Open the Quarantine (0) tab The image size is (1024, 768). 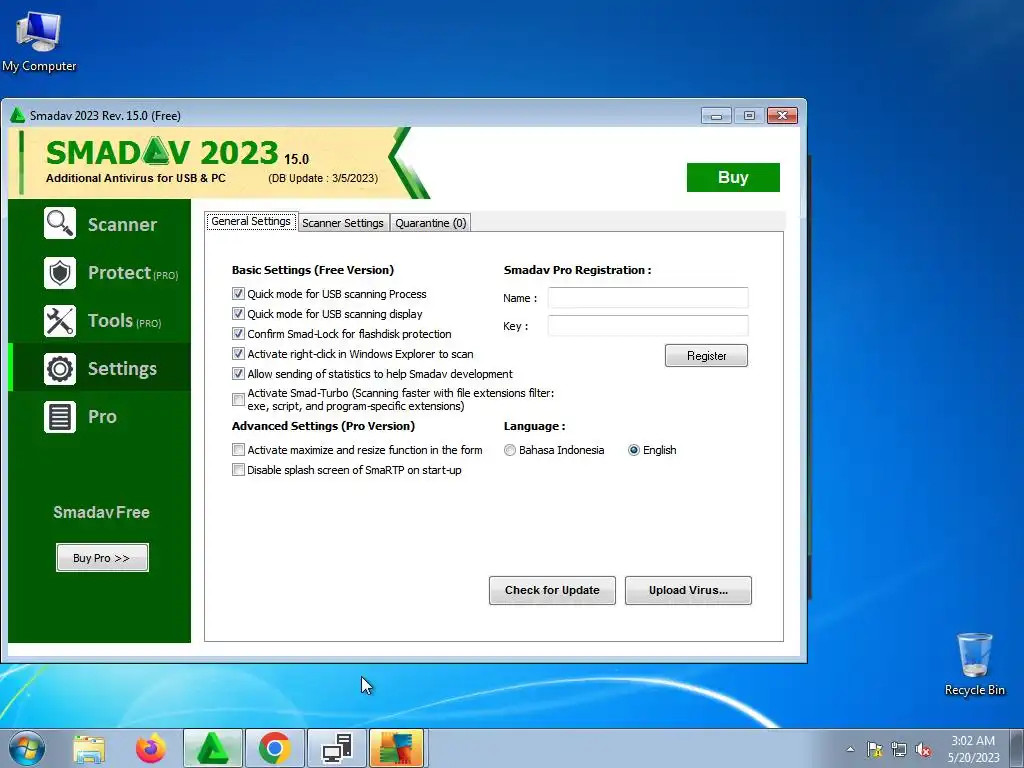pyautogui.click(x=431, y=223)
